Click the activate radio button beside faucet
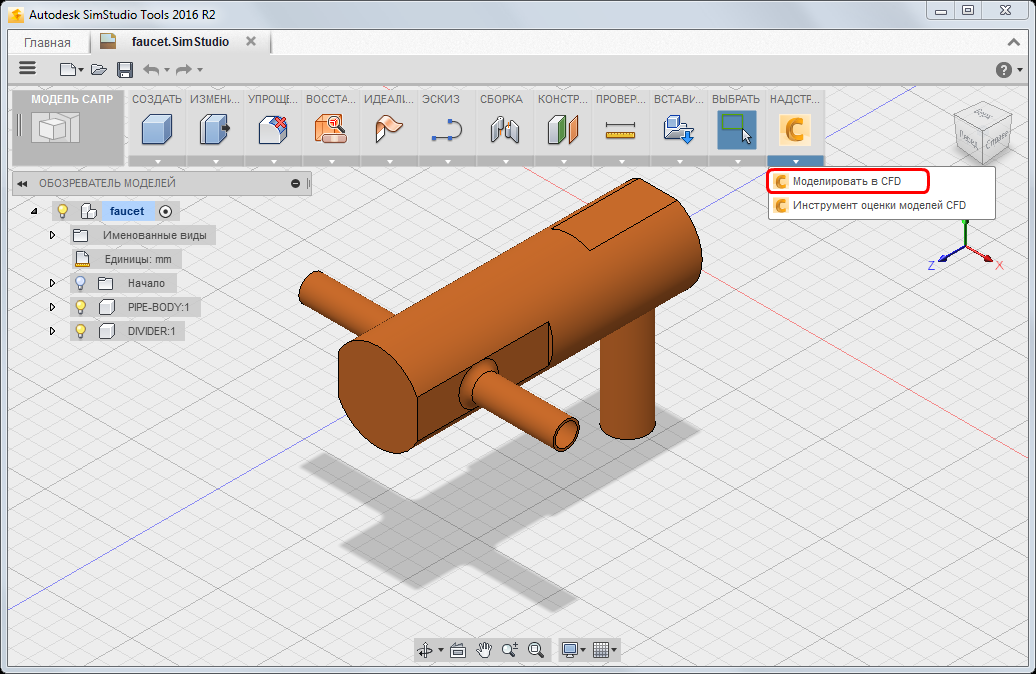Image resolution: width=1036 pixels, height=674 pixels. (165, 211)
